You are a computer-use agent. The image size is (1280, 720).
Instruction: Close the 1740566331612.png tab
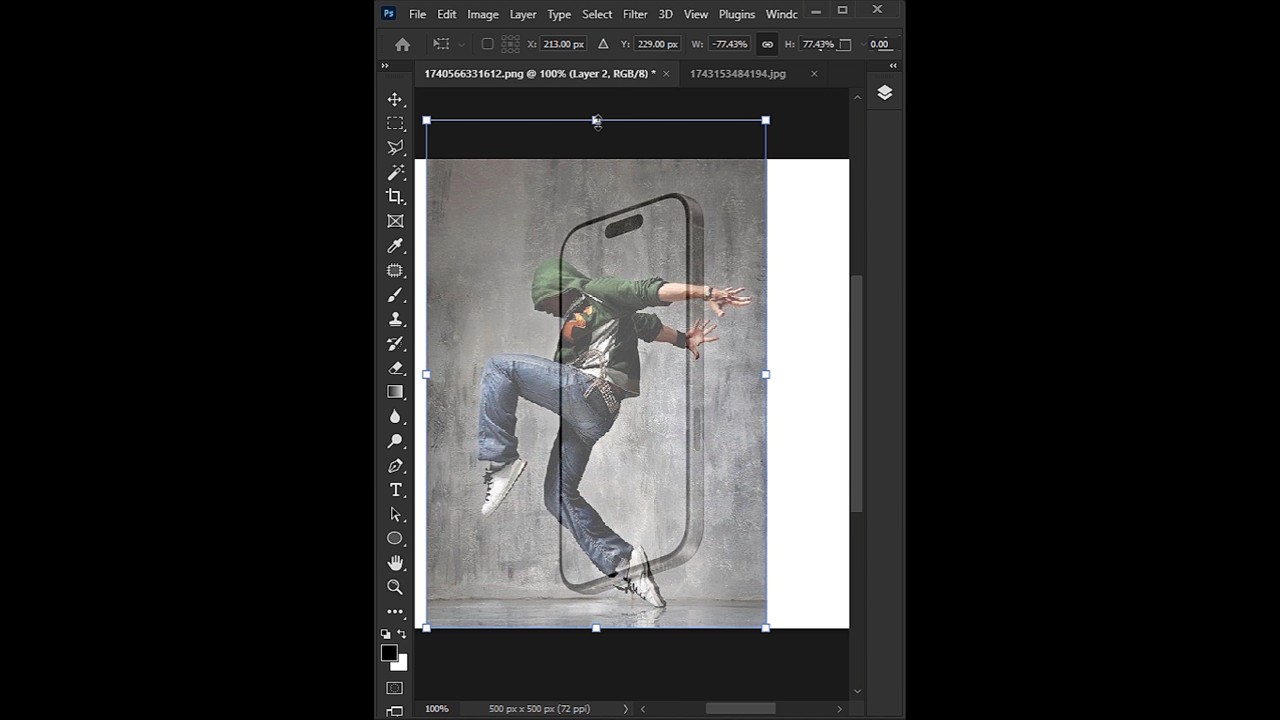[666, 74]
